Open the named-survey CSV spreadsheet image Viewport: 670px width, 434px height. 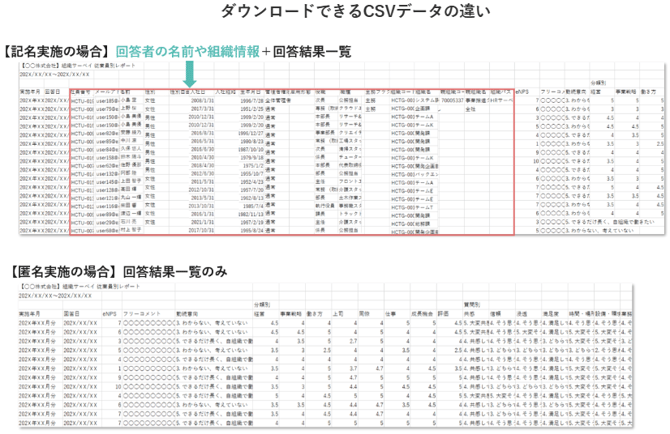pos(342,148)
